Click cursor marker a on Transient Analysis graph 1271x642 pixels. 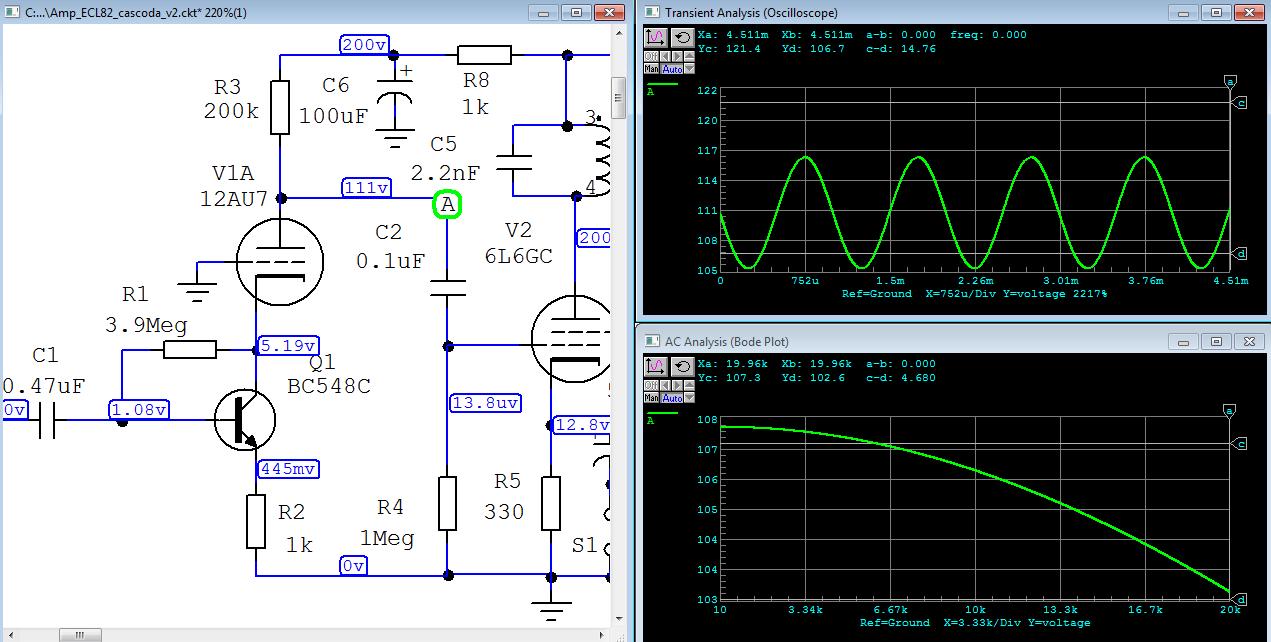tap(1230, 81)
